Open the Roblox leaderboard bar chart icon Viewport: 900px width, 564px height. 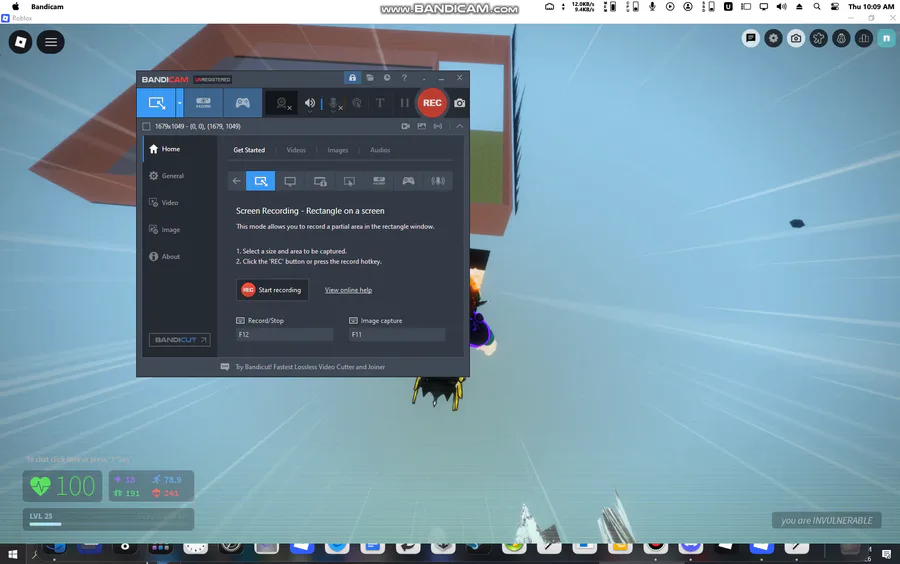pos(864,38)
